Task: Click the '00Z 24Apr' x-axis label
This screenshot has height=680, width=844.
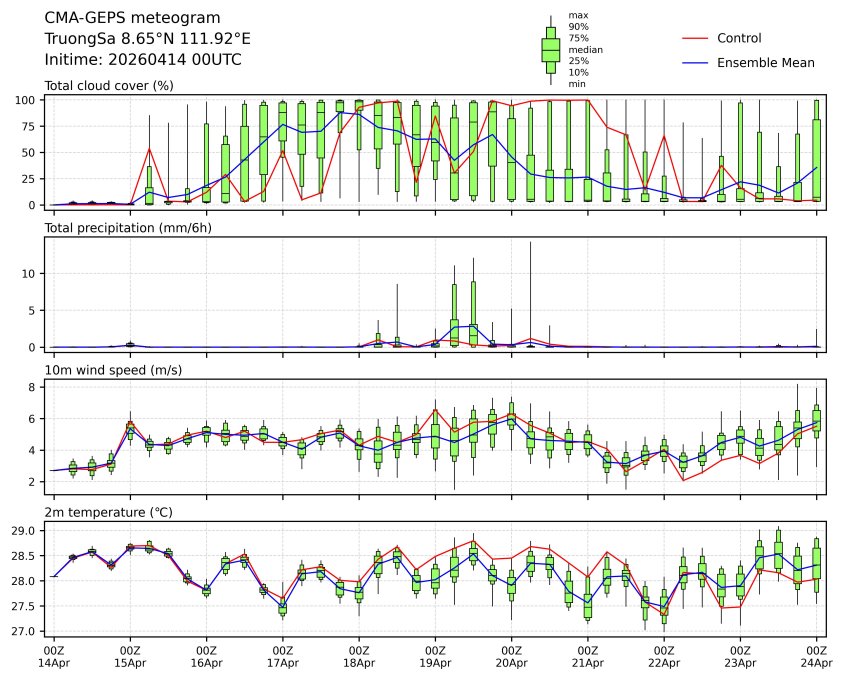Action: (x=816, y=656)
